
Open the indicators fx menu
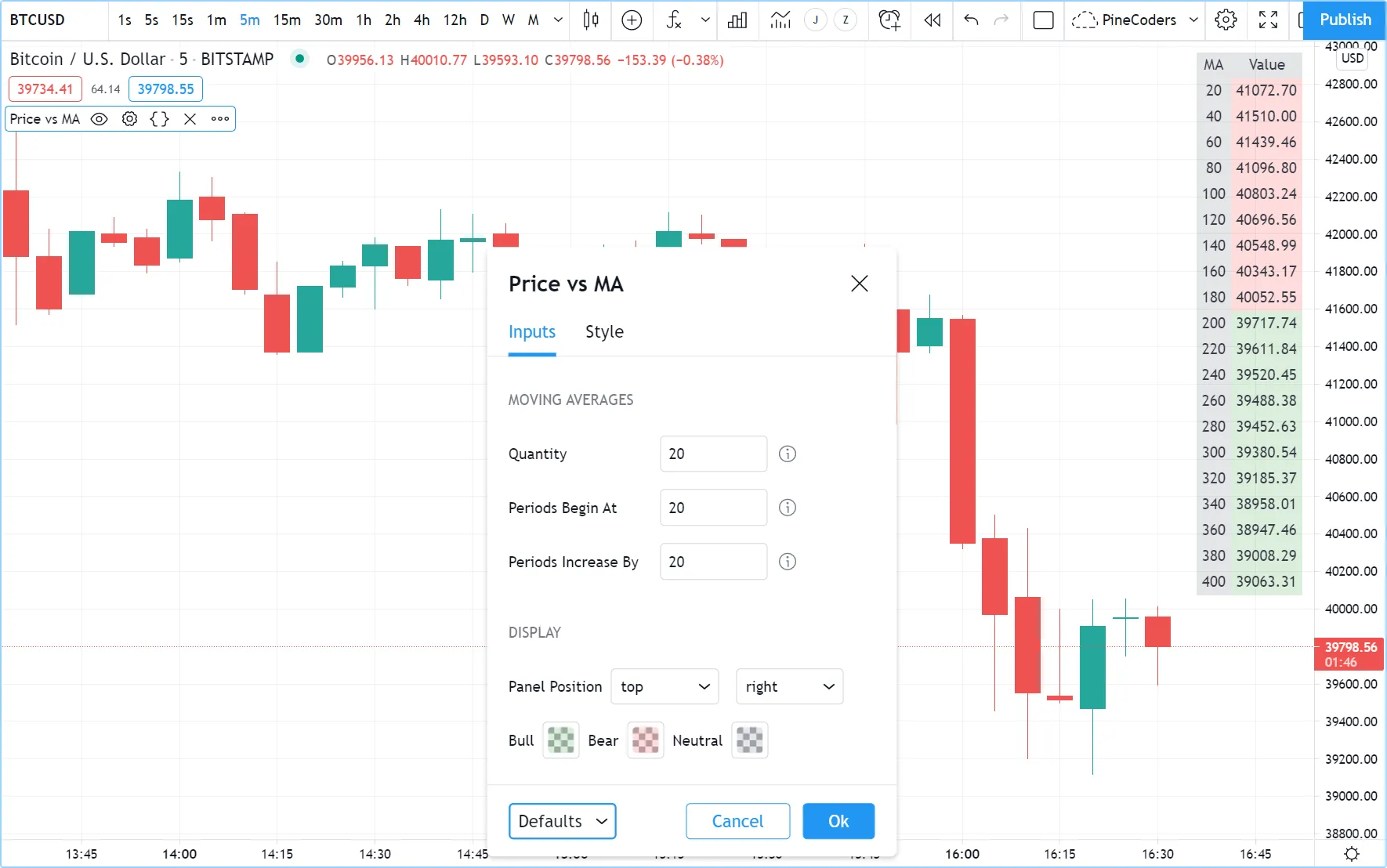(674, 20)
